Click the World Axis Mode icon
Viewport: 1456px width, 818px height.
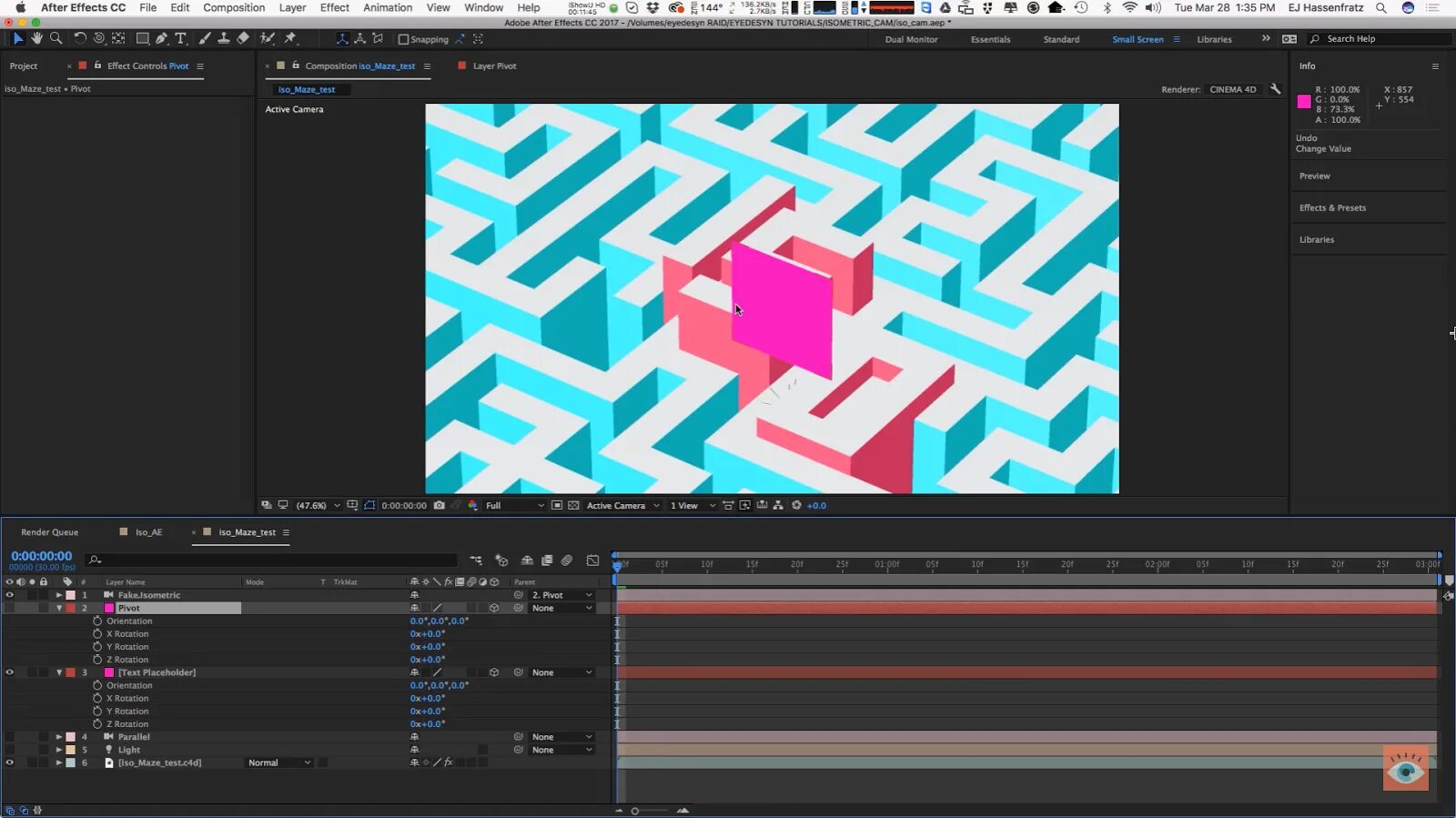tap(360, 38)
